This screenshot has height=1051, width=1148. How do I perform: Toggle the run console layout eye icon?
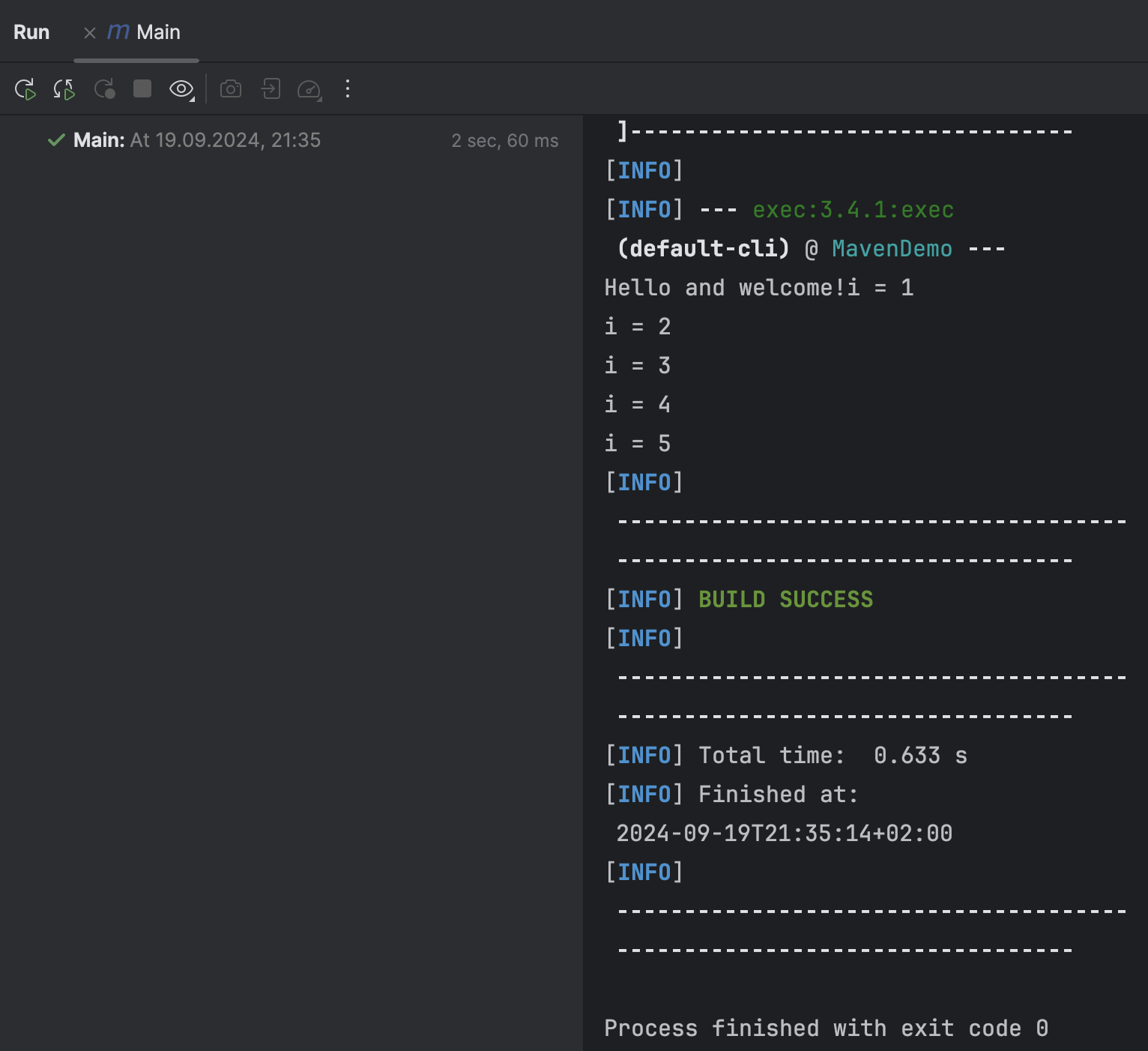click(181, 88)
